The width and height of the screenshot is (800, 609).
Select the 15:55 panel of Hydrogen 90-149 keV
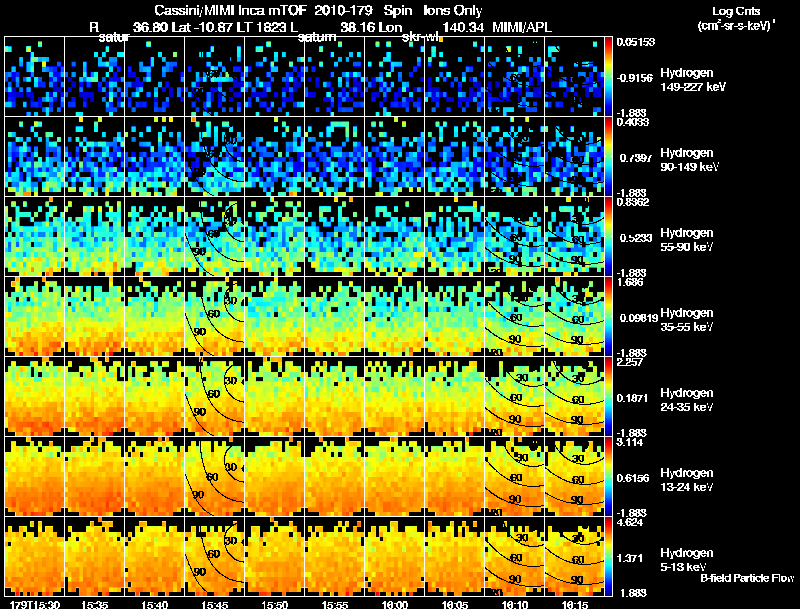tap(334, 156)
